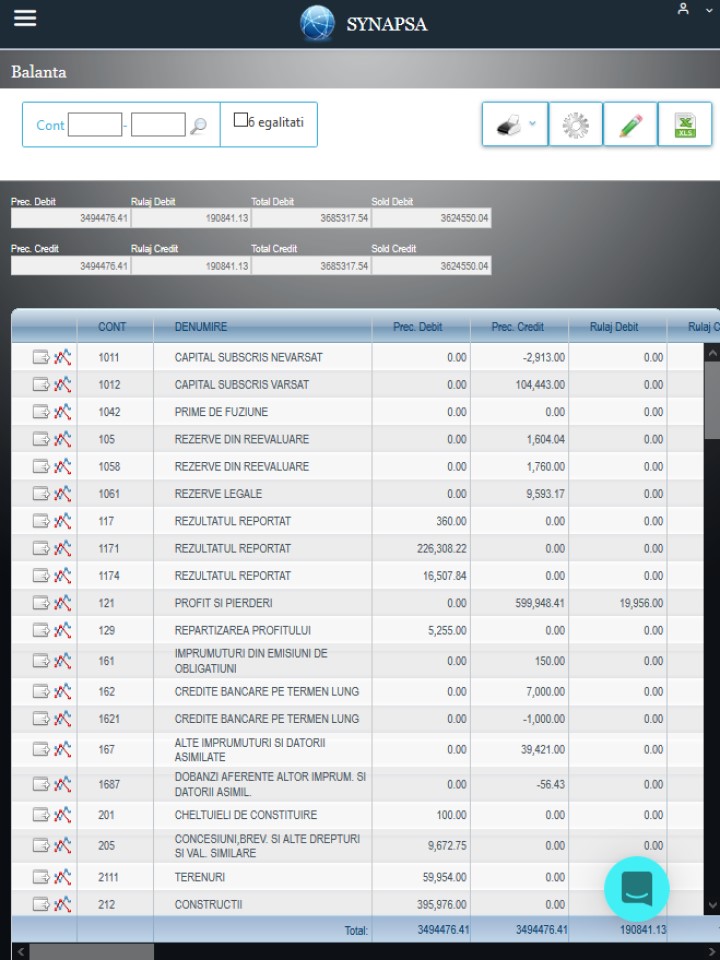Click the Rulaj Credit summary field

click(191, 266)
